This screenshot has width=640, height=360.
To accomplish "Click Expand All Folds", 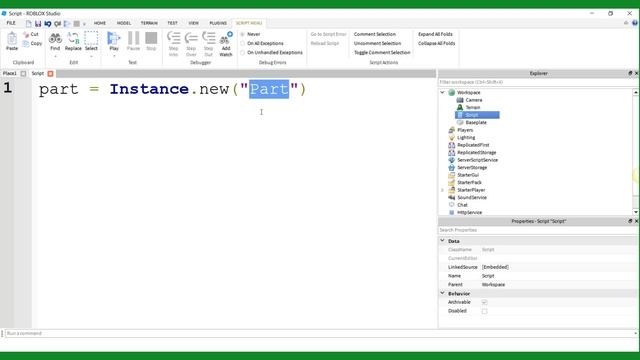I will point(435,34).
